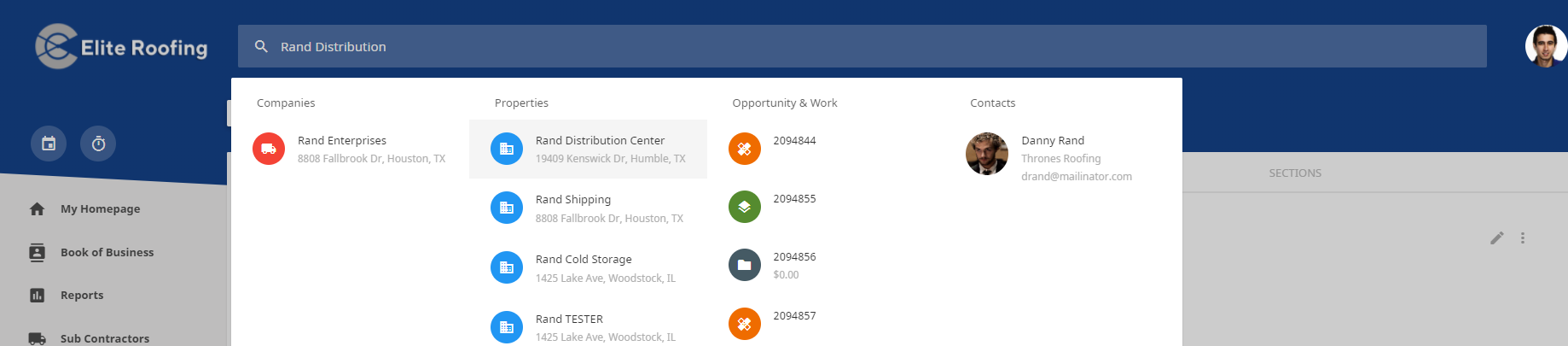Click the $0.00 amount under 2094856
Image resolution: width=1568 pixels, height=346 pixels.
tap(786, 274)
